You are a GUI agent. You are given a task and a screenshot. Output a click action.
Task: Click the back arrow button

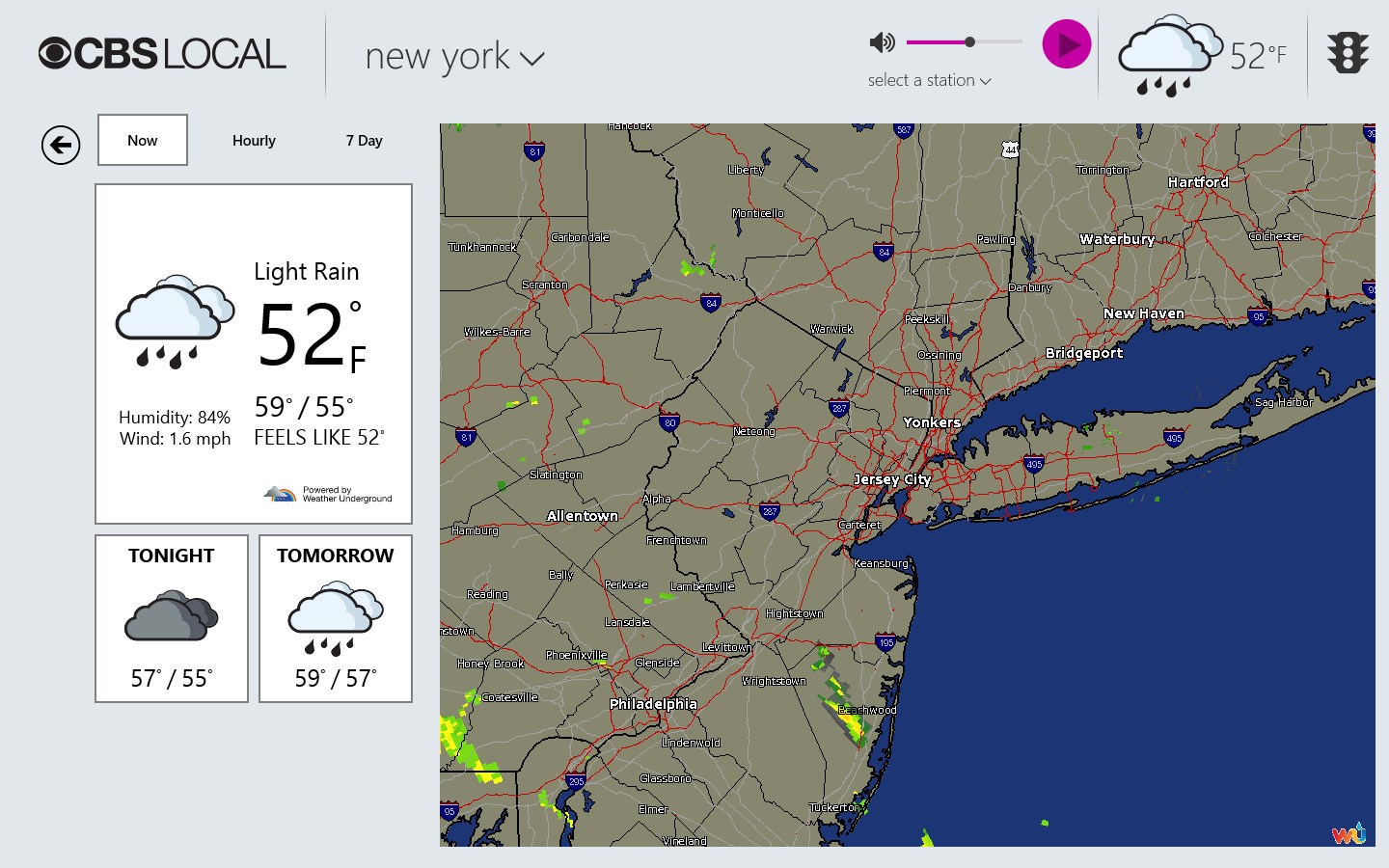tap(61, 145)
